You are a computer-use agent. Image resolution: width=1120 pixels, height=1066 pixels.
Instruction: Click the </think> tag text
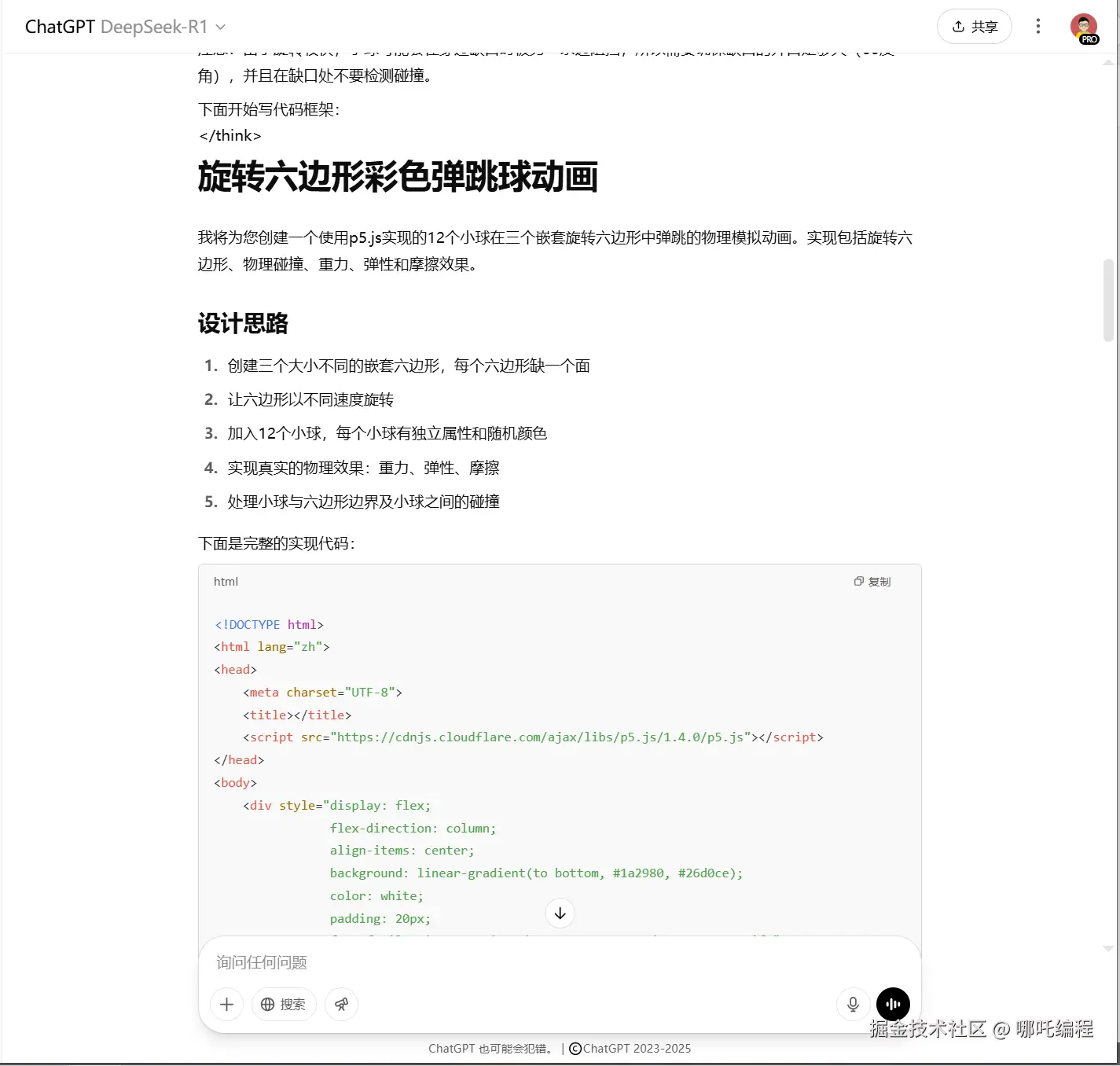[x=230, y=135]
